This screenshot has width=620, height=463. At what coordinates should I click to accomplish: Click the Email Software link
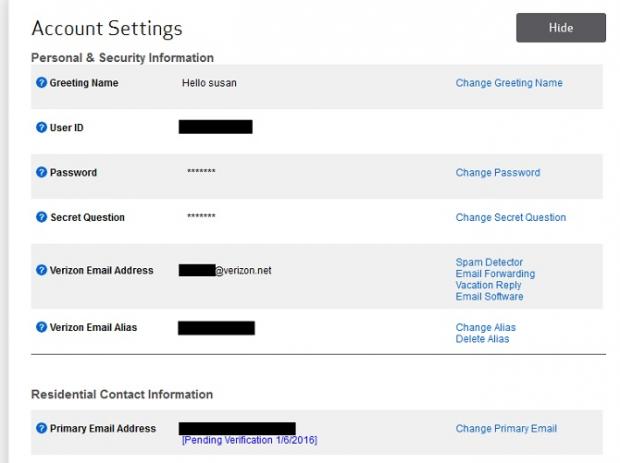tap(489, 296)
